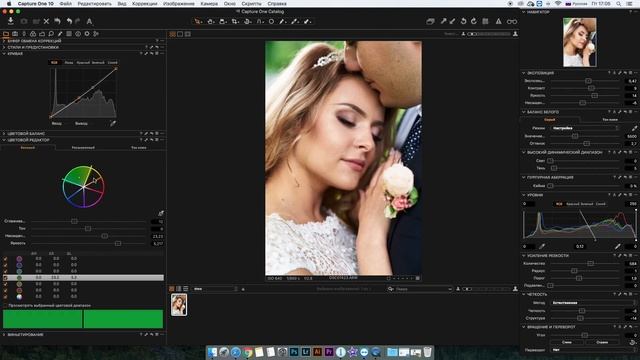Open the Коррекции menu
This screenshot has width=640, height=360.
tap(144, 3)
